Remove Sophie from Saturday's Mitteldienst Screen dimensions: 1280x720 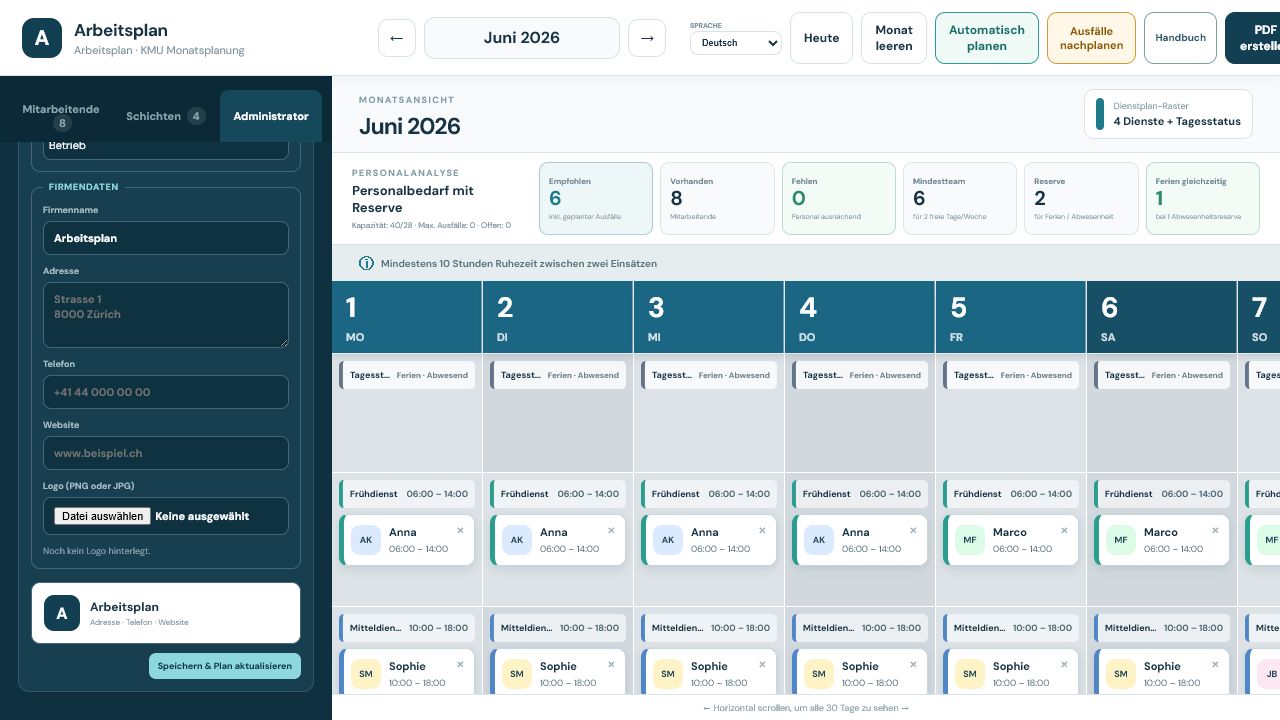pyautogui.click(x=1215, y=665)
